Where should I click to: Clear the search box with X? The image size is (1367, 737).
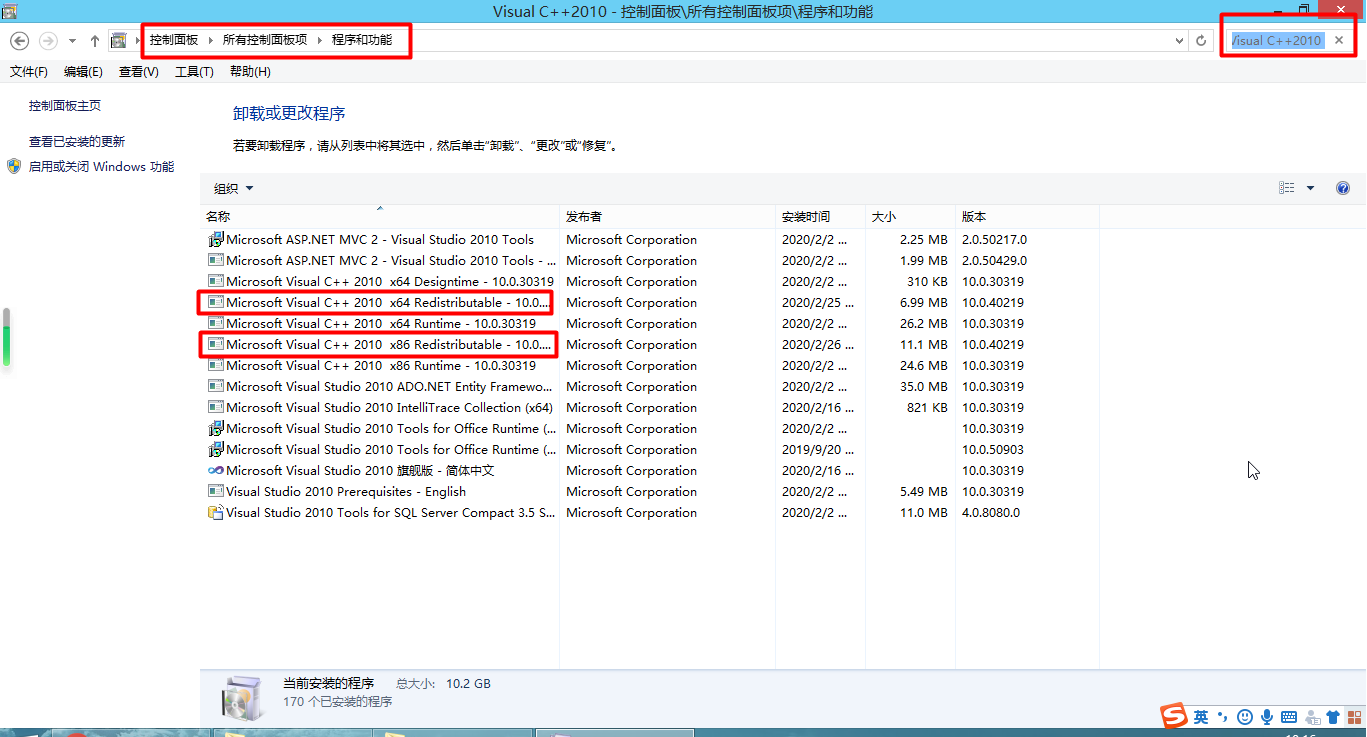[x=1339, y=41]
